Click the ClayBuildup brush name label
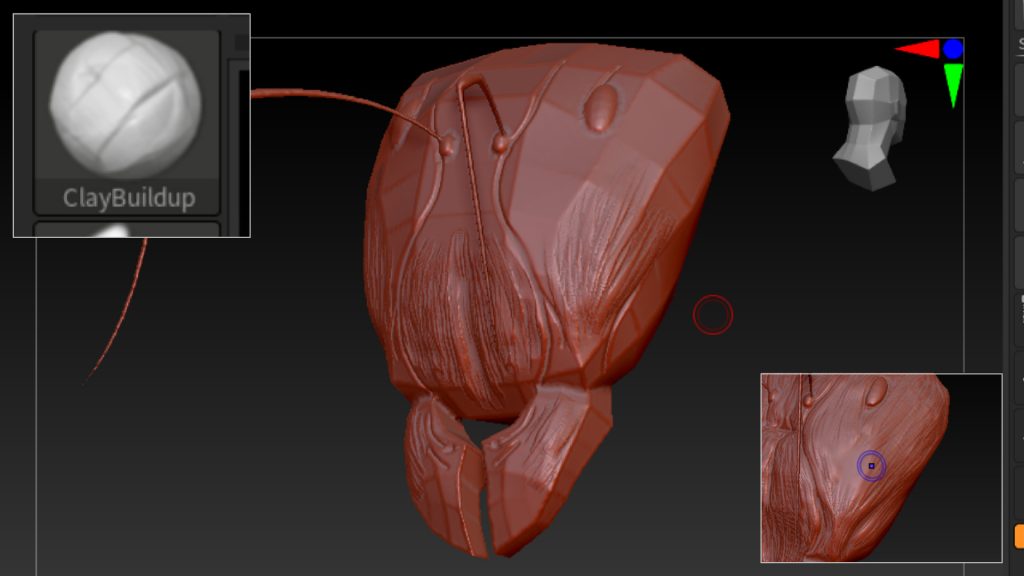The height and width of the screenshot is (576, 1024). (129, 198)
